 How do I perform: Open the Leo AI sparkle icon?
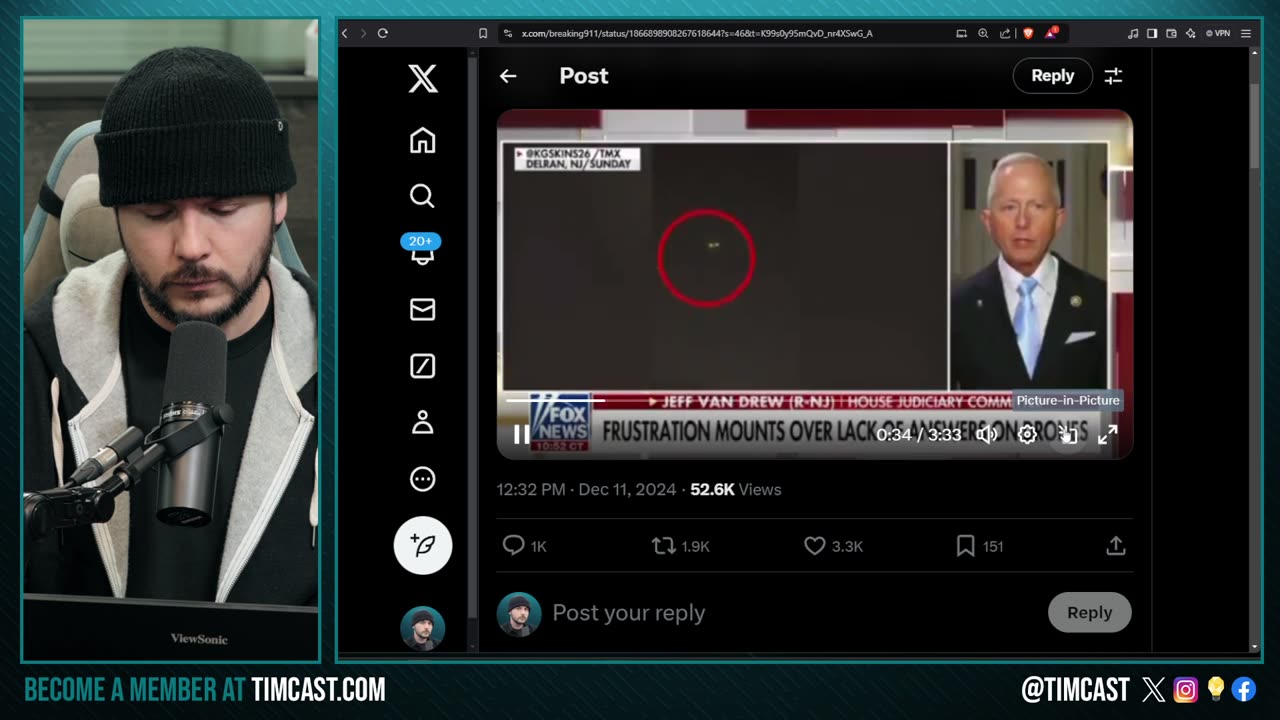pos(1190,33)
